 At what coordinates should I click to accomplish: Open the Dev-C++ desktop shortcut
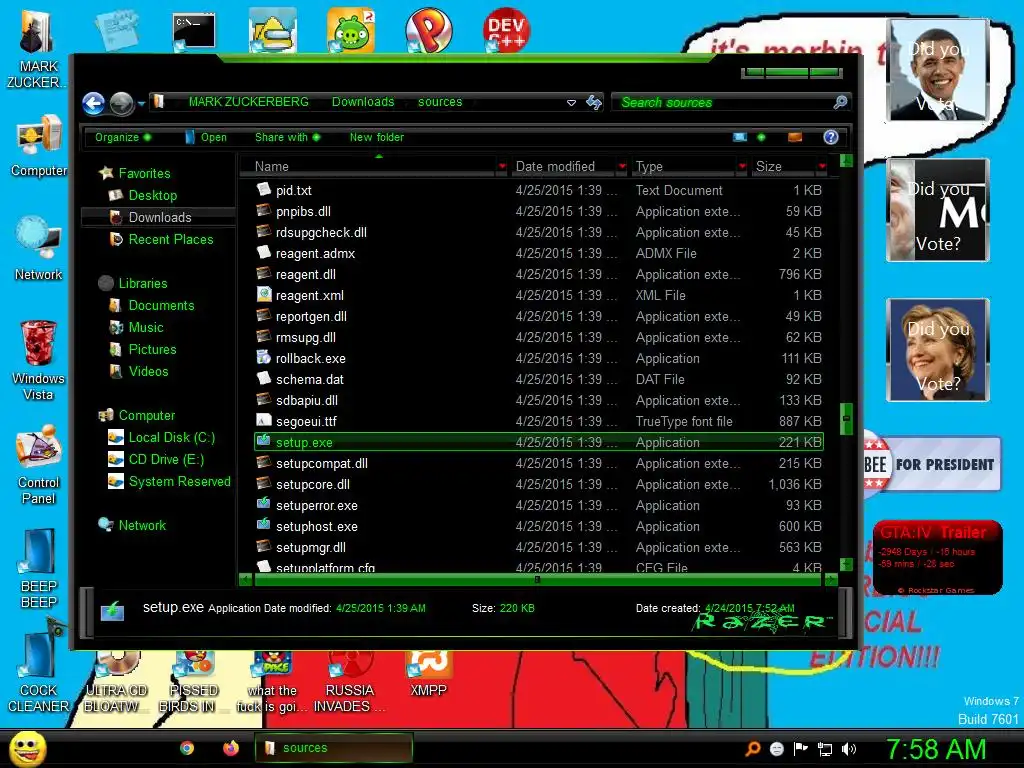(x=506, y=29)
